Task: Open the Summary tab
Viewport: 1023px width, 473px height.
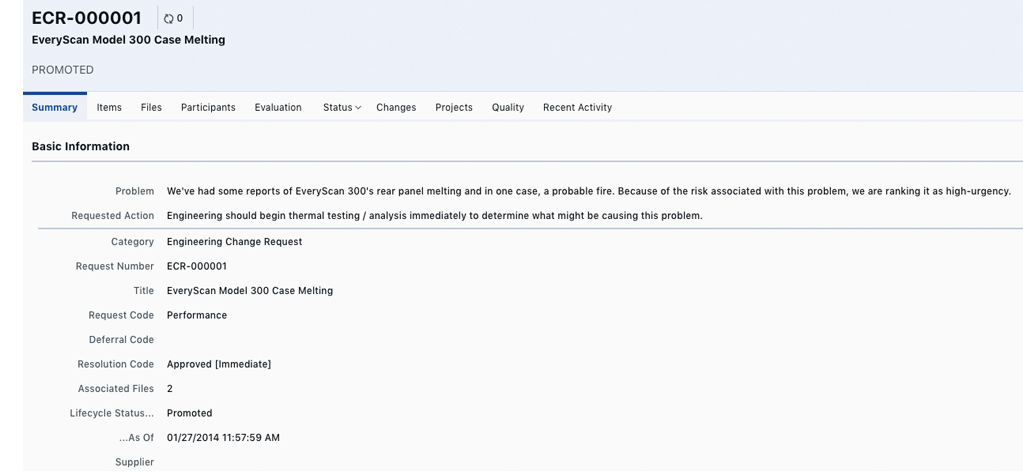Action: coord(55,108)
